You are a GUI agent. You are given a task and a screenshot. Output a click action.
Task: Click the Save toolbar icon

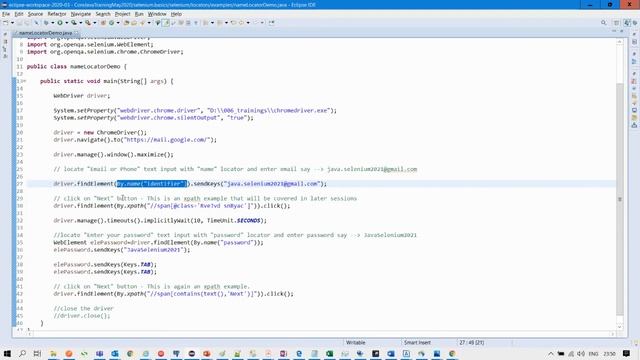pyautogui.click(x=19, y=23)
